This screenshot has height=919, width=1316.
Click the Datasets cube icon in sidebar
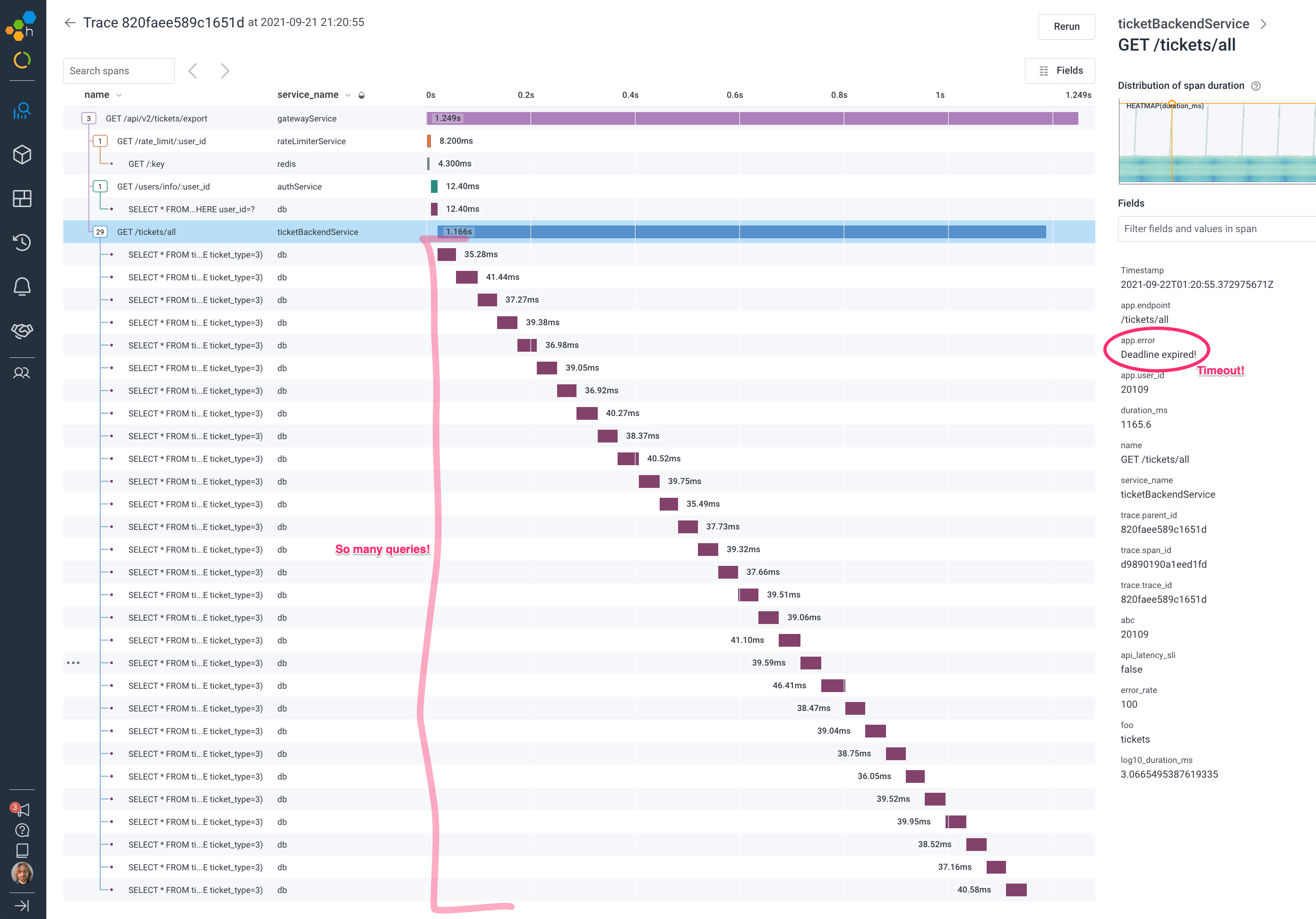tap(22, 154)
